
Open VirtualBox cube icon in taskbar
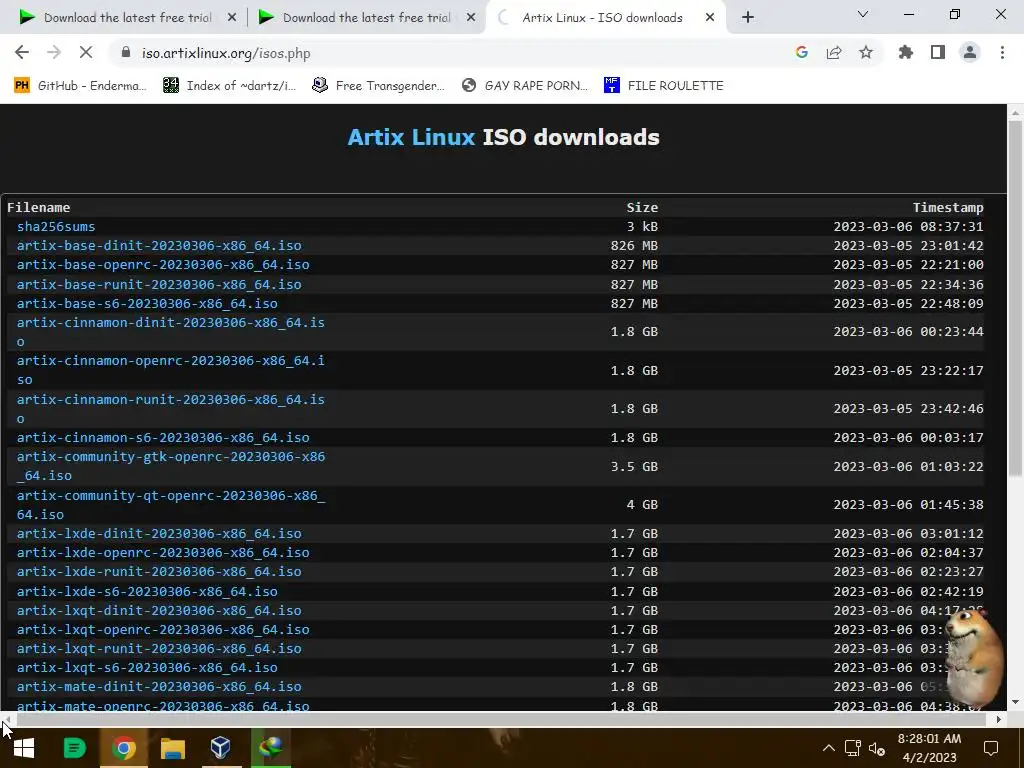pos(221,748)
